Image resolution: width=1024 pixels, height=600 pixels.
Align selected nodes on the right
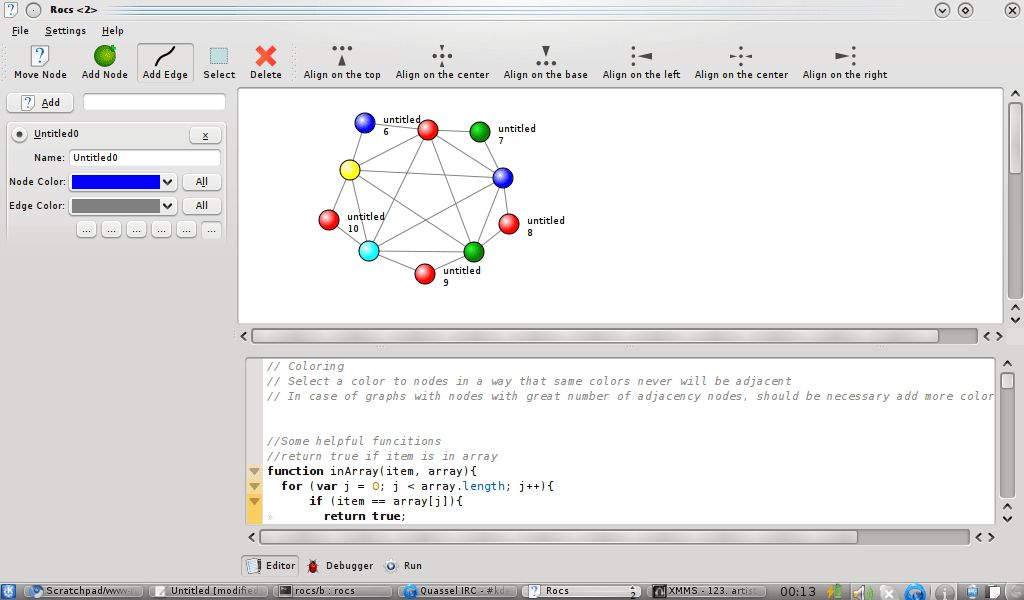coord(844,62)
